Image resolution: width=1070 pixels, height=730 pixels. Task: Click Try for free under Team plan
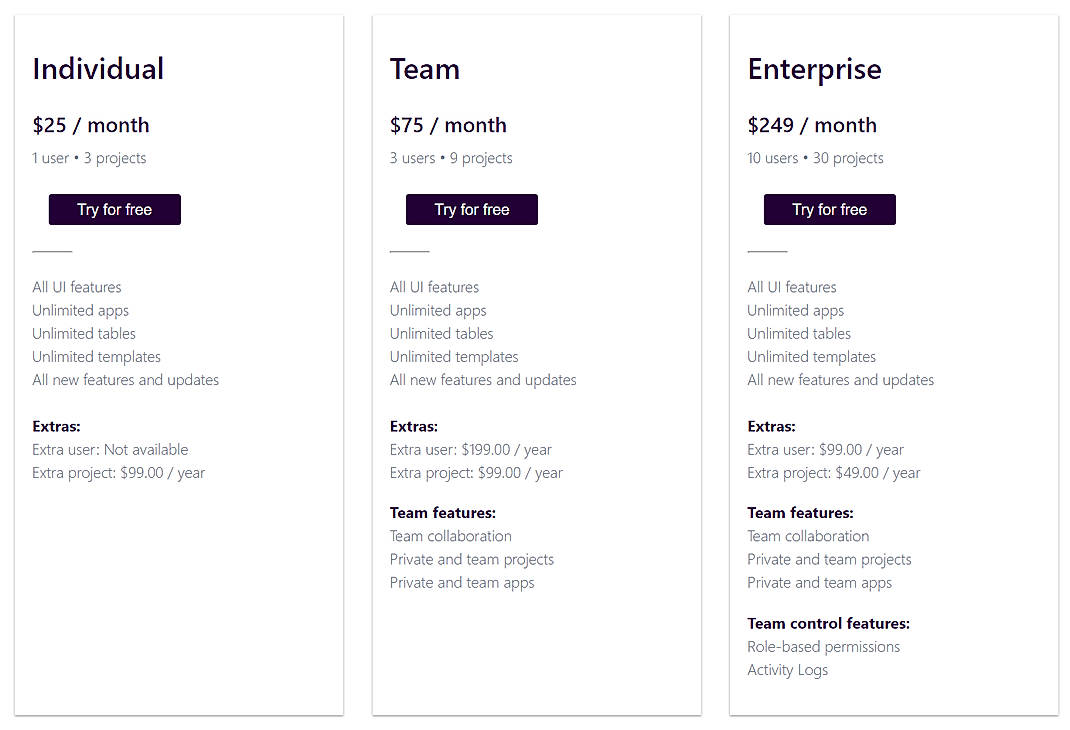tap(471, 209)
